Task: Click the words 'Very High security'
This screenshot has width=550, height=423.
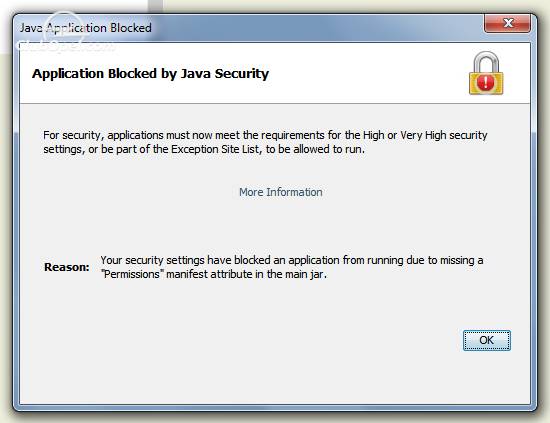Action: [444, 135]
